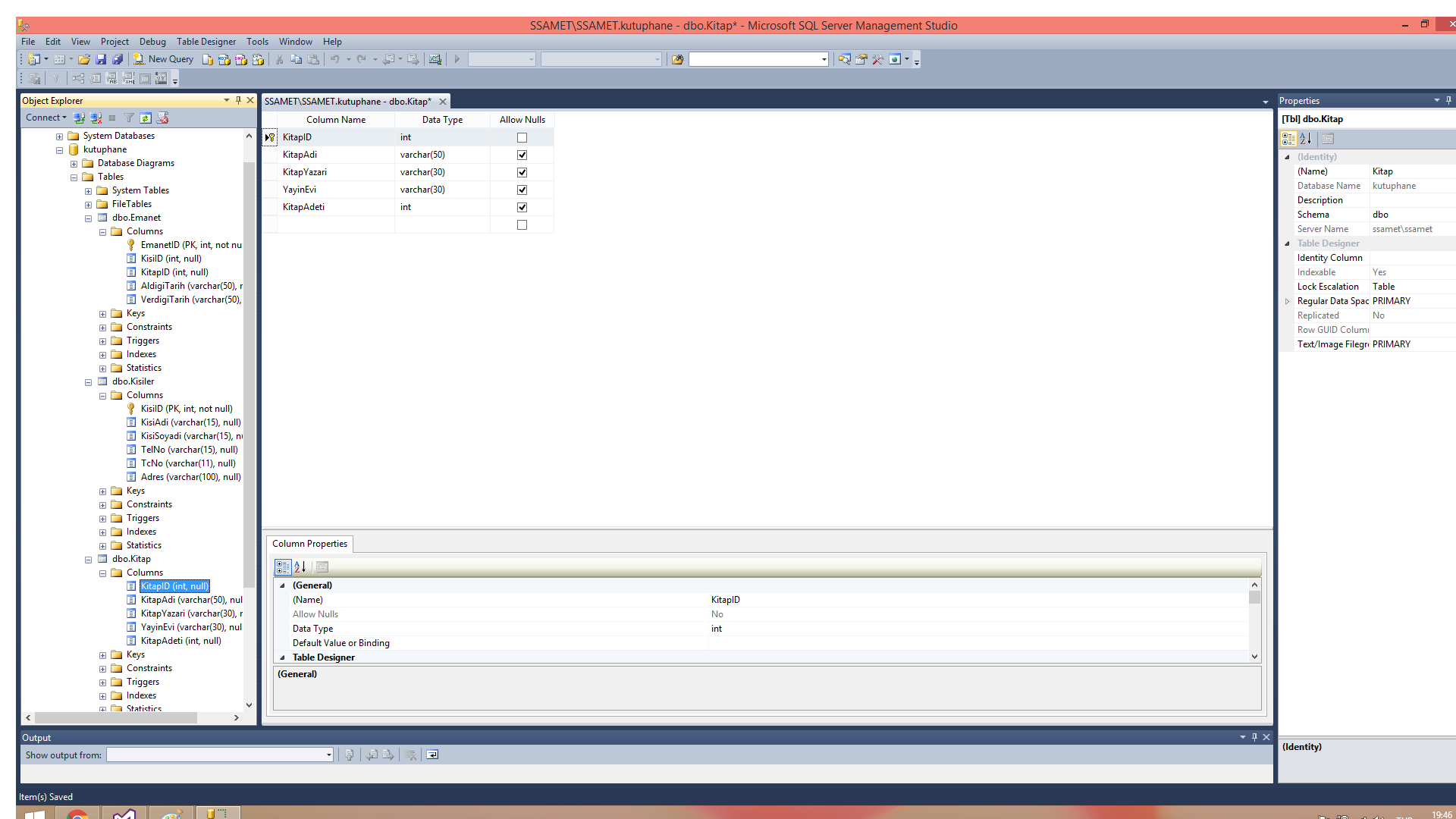Select the YayinEvi column name cell

pos(335,190)
